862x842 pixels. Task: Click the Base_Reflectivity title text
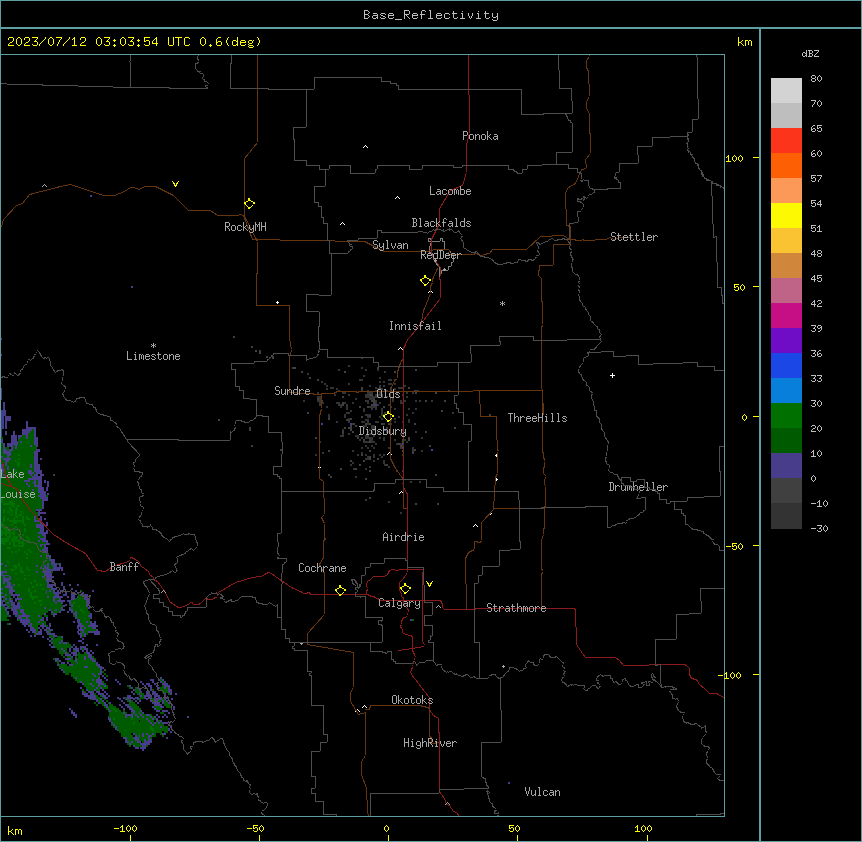tap(431, 15)
